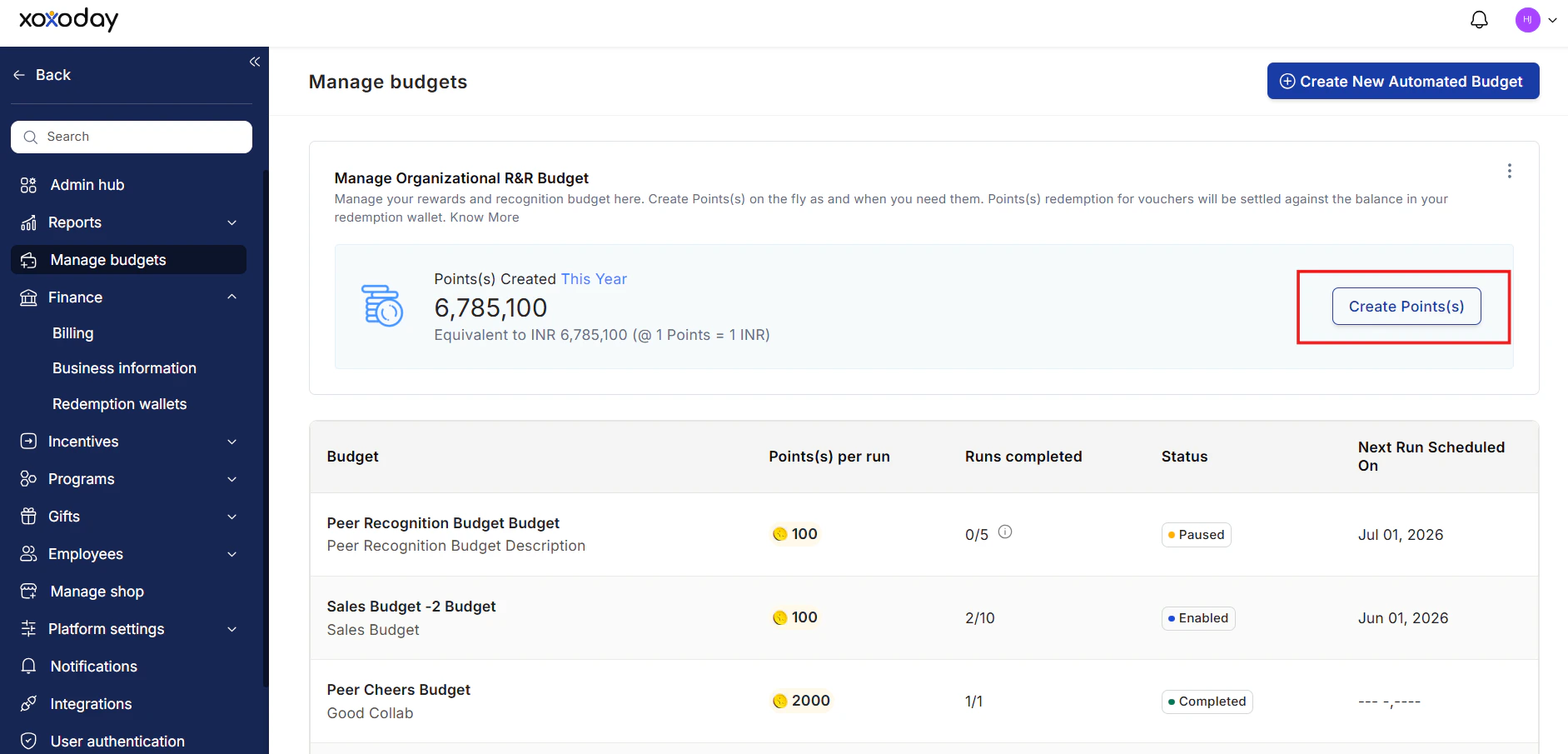Image resolution: width=1568 pixels, height=754 pixels.
Task: Expand the Employees submenu chevron
Action: [232, 554]
